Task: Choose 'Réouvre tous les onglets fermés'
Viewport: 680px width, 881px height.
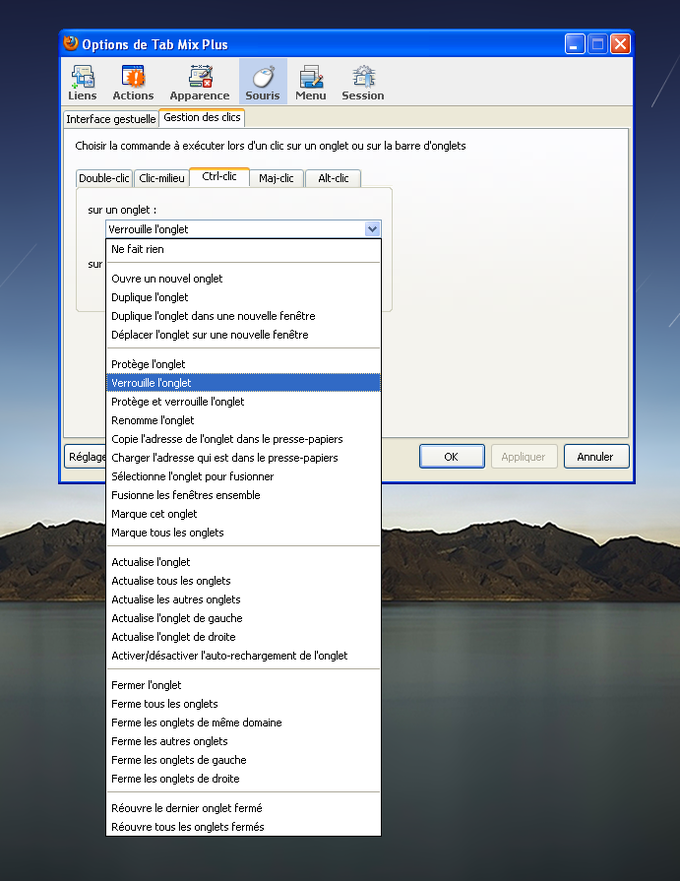Action: (243, 827)
